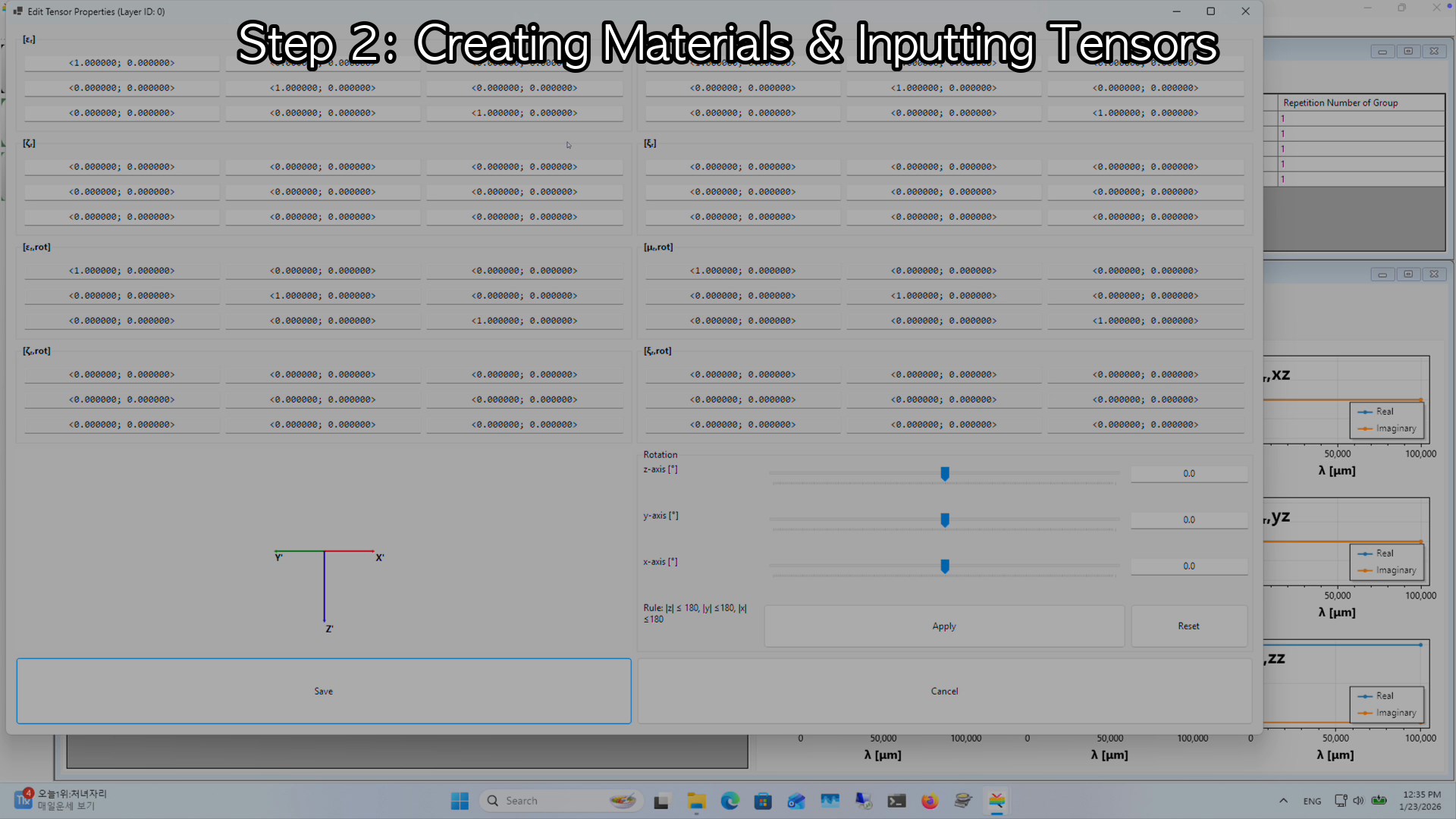Screen dimensions: 1456x819
Task: Open Outlook from the taskbar
Action: [x=796, y=801]
